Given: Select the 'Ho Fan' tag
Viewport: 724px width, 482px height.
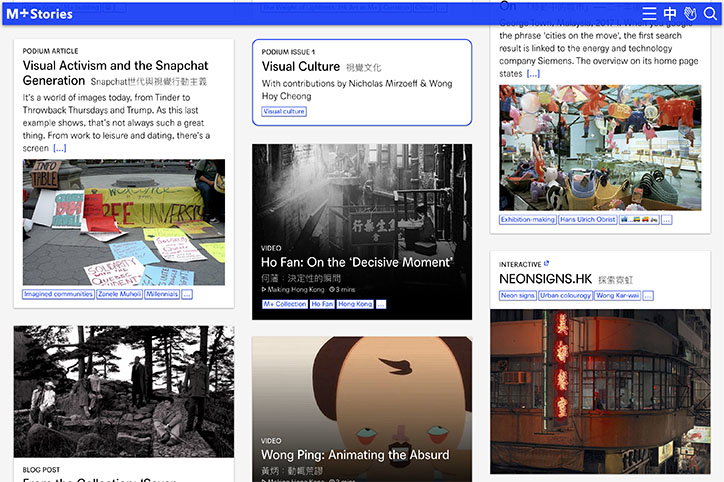Looking at the screenshot, I should pyautogui.click(x=322, y=304).
